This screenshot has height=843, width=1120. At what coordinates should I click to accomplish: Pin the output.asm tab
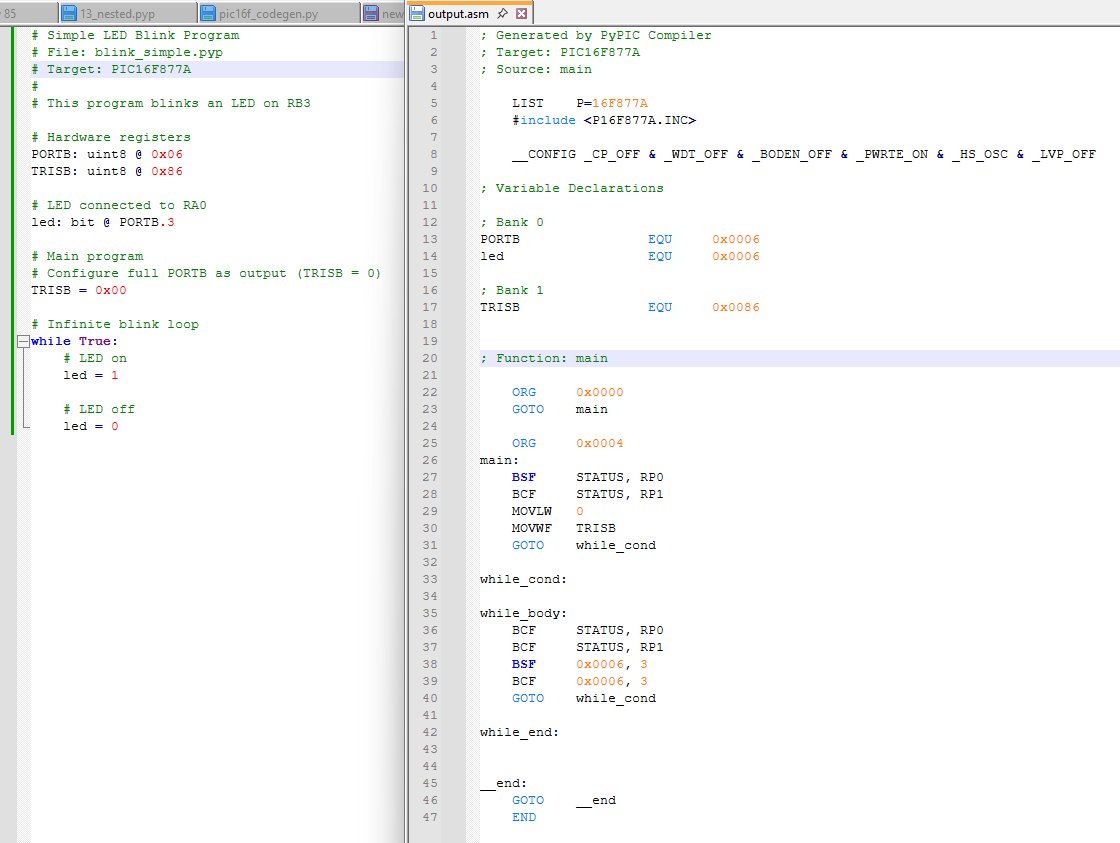click(x=502, y=14)
